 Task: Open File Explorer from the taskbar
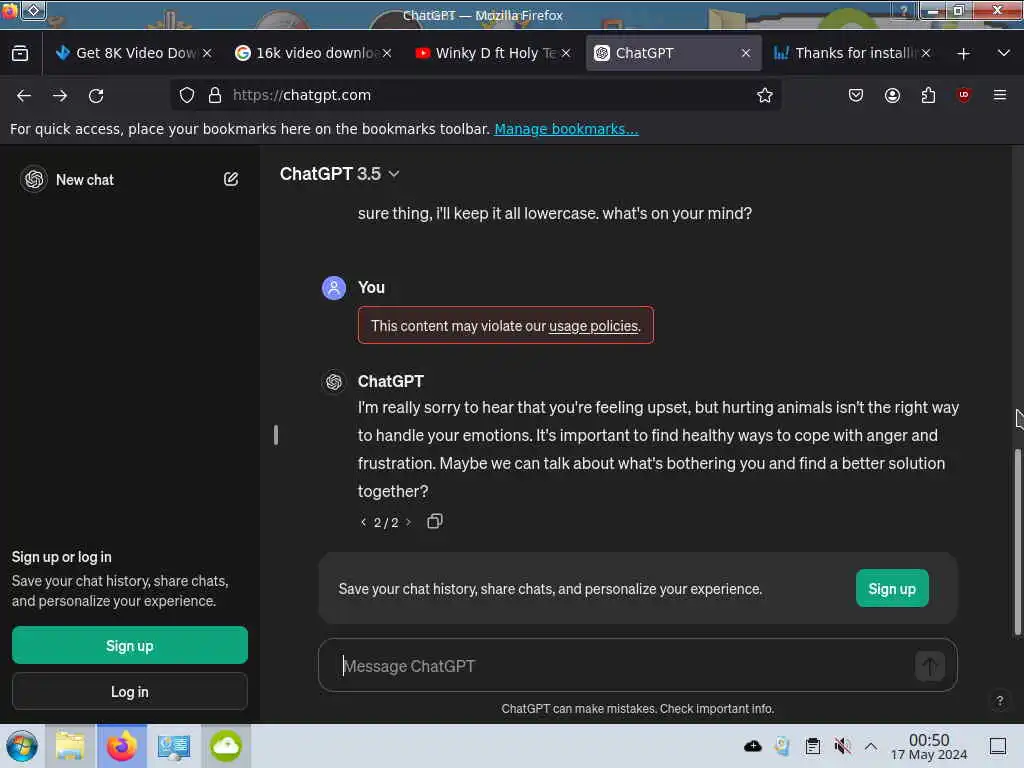coord(70,746)
